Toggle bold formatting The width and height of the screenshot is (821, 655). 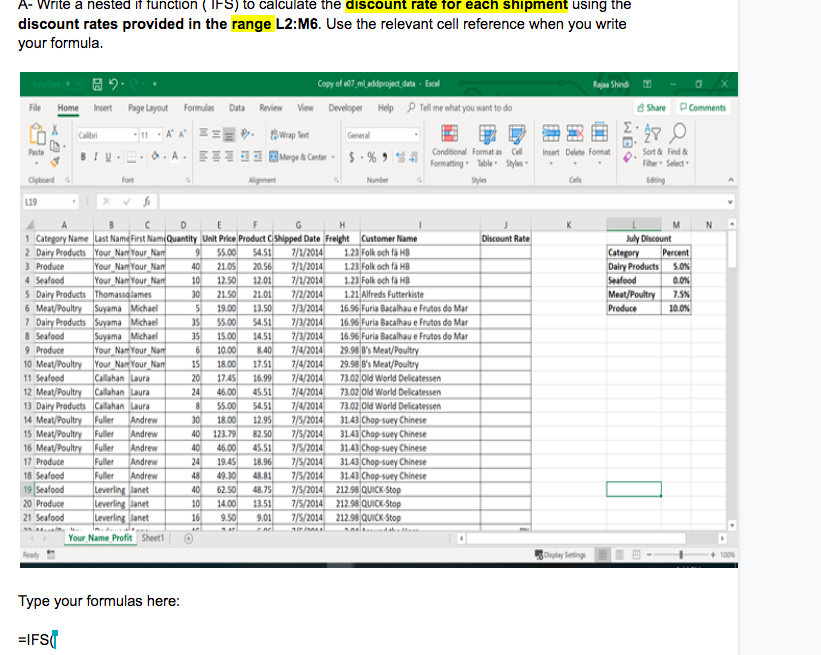(x=82, y=155)
